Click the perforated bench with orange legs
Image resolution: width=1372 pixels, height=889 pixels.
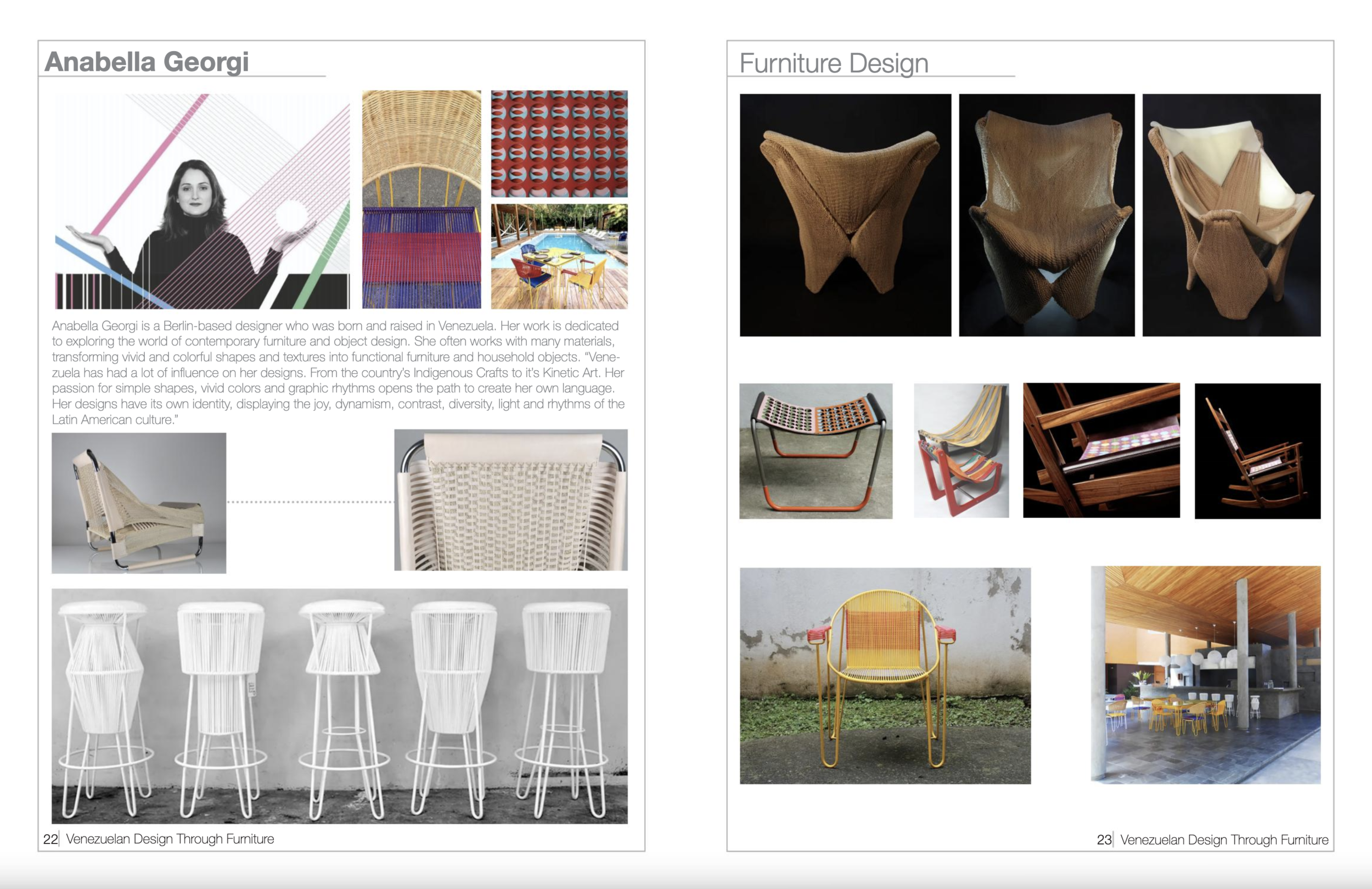(816, 451)
